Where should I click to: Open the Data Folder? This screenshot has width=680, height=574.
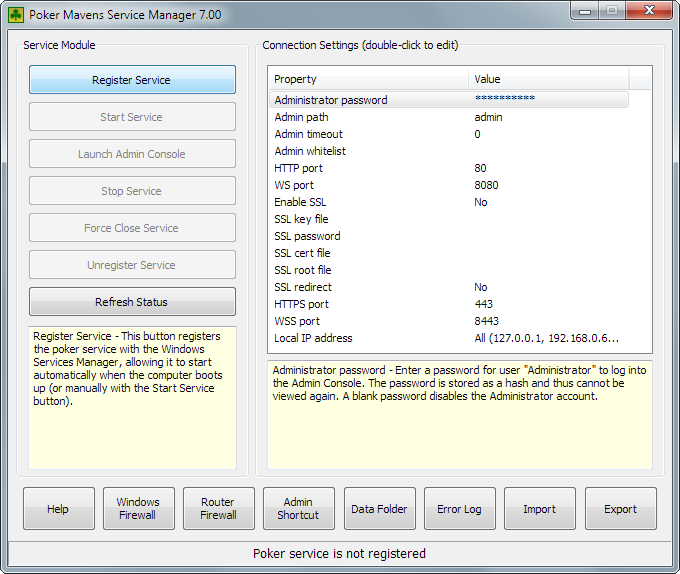click(379, 509)
